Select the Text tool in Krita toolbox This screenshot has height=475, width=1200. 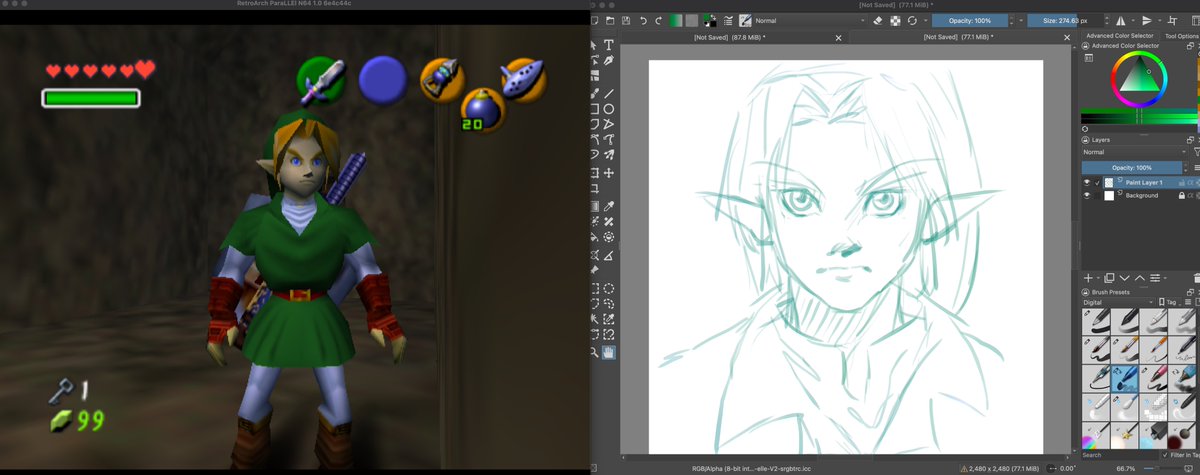pyautogui.click(x=608, y=45)
